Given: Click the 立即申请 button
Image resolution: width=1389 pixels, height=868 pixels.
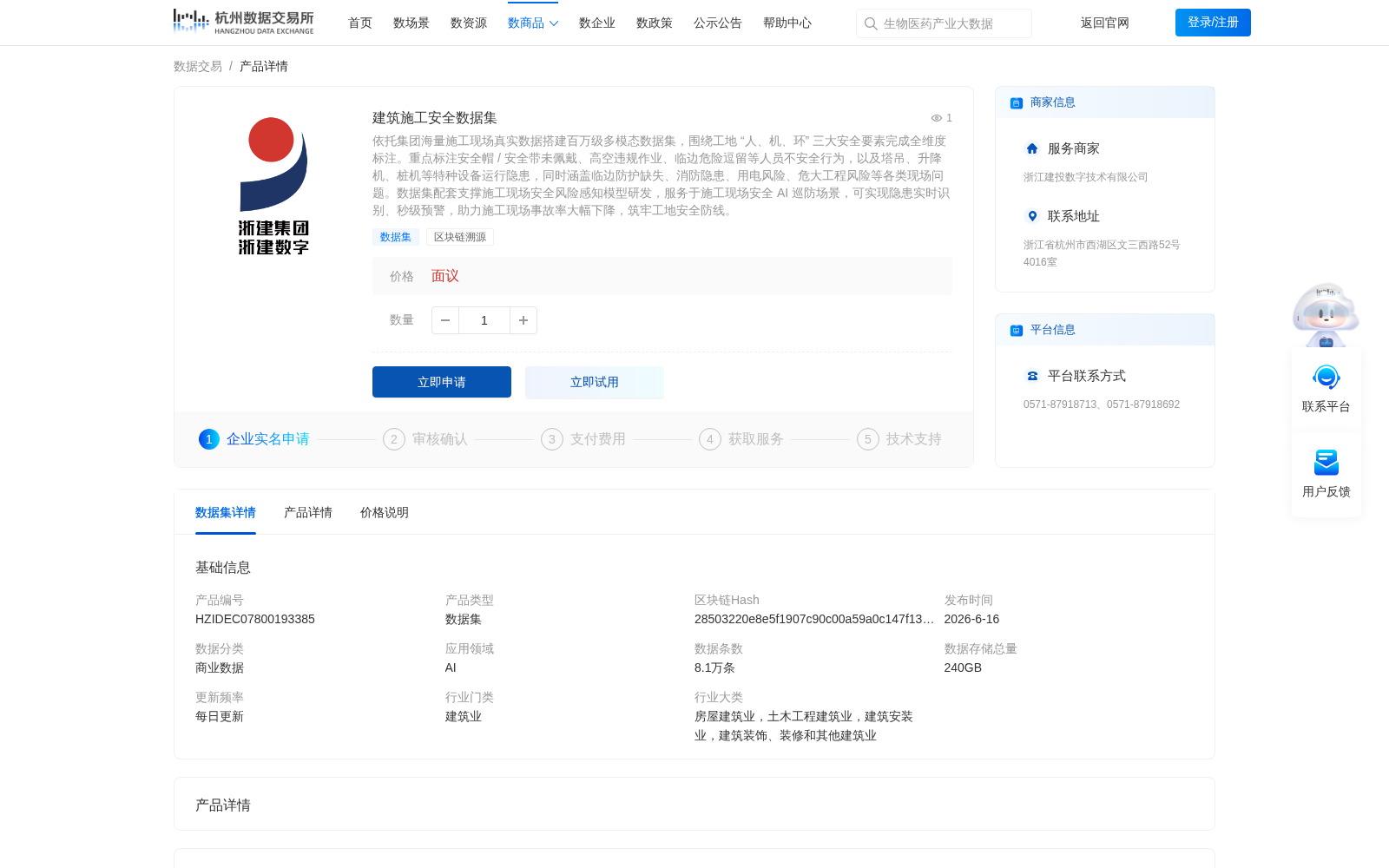Looking at the screenshot, I should tap(442, 382).
